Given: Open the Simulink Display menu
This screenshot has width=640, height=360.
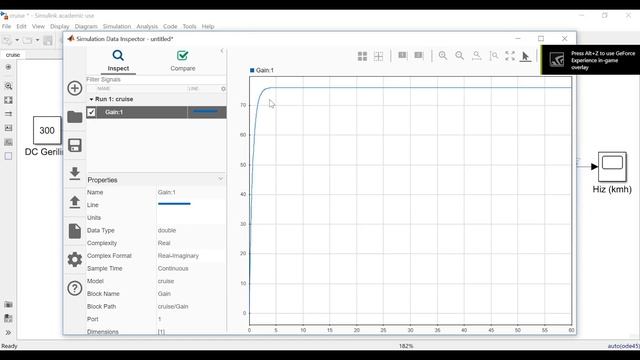Looking at the screenshot, I should [60, 26].
